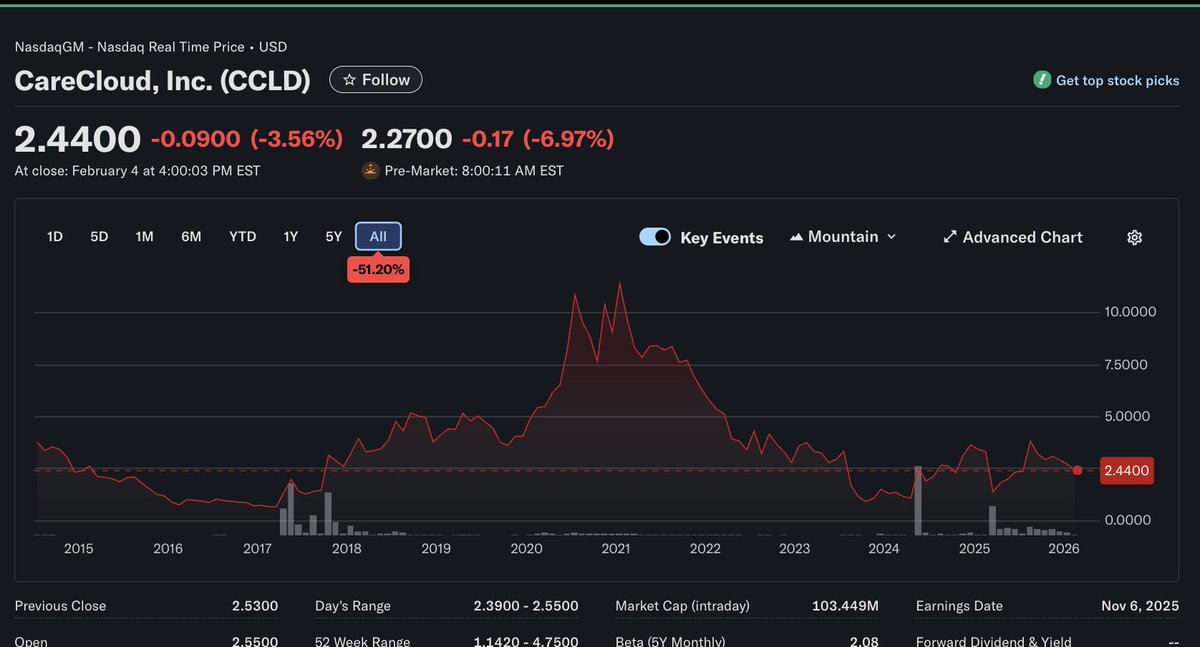Select the All time range
This screenshot has width=1200, height=647.
(378, 237)
